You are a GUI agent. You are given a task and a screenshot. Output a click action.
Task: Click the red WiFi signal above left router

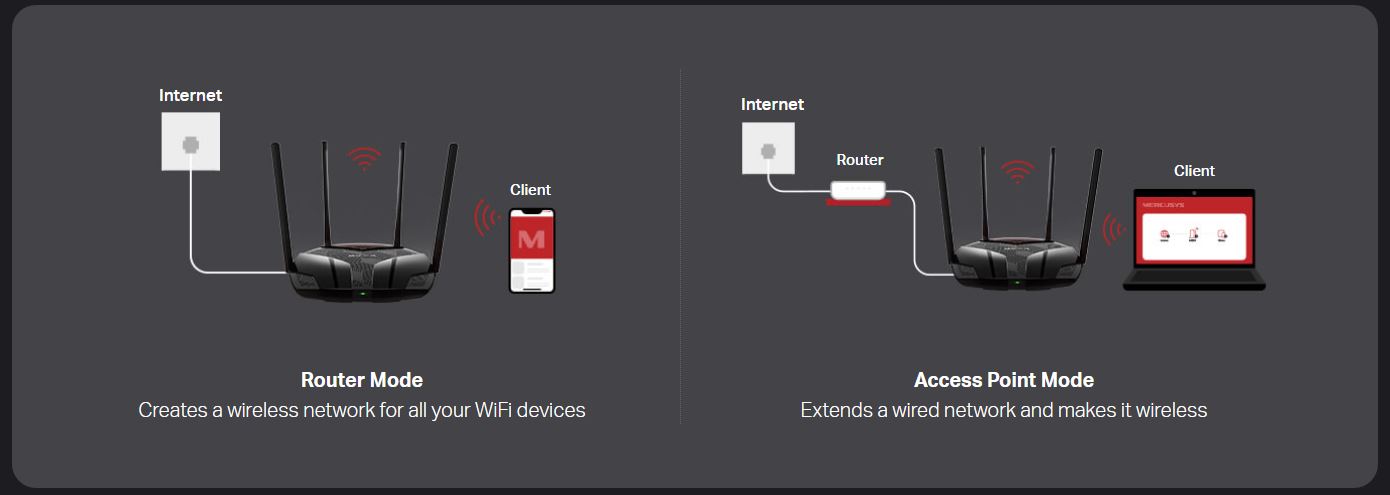pos(364,158)
